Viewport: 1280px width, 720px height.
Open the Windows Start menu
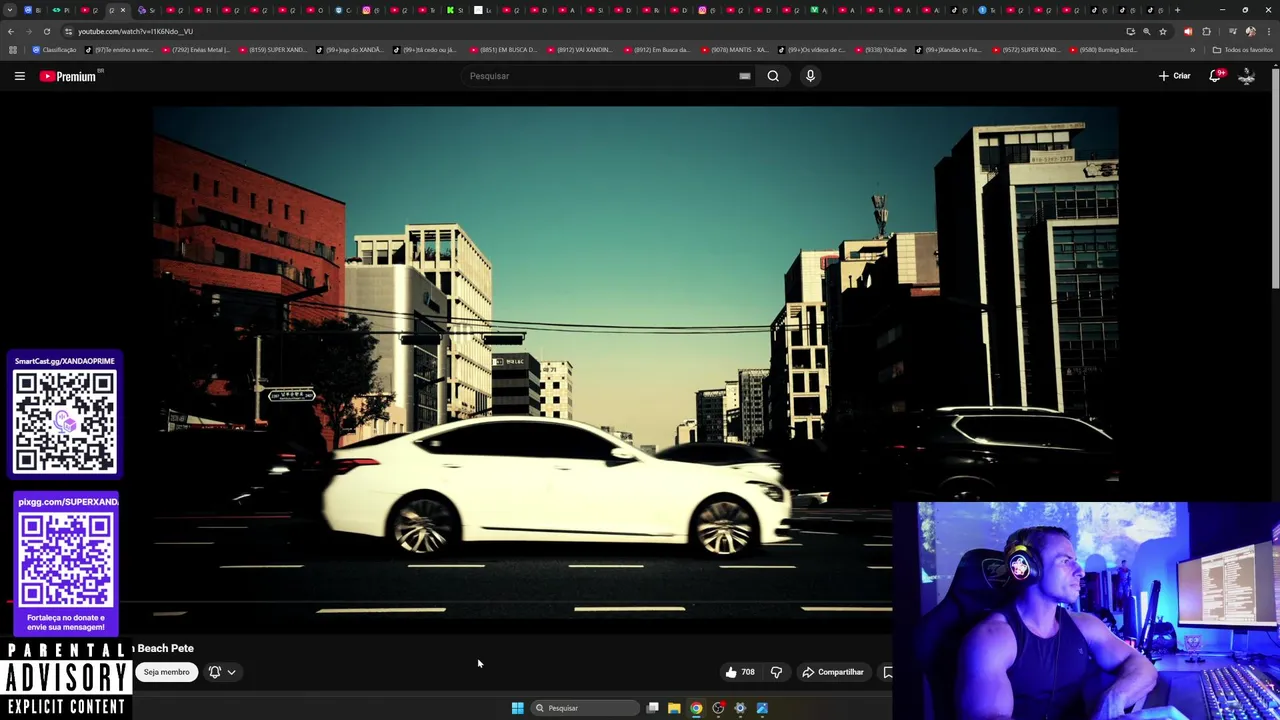click(517, 708)
